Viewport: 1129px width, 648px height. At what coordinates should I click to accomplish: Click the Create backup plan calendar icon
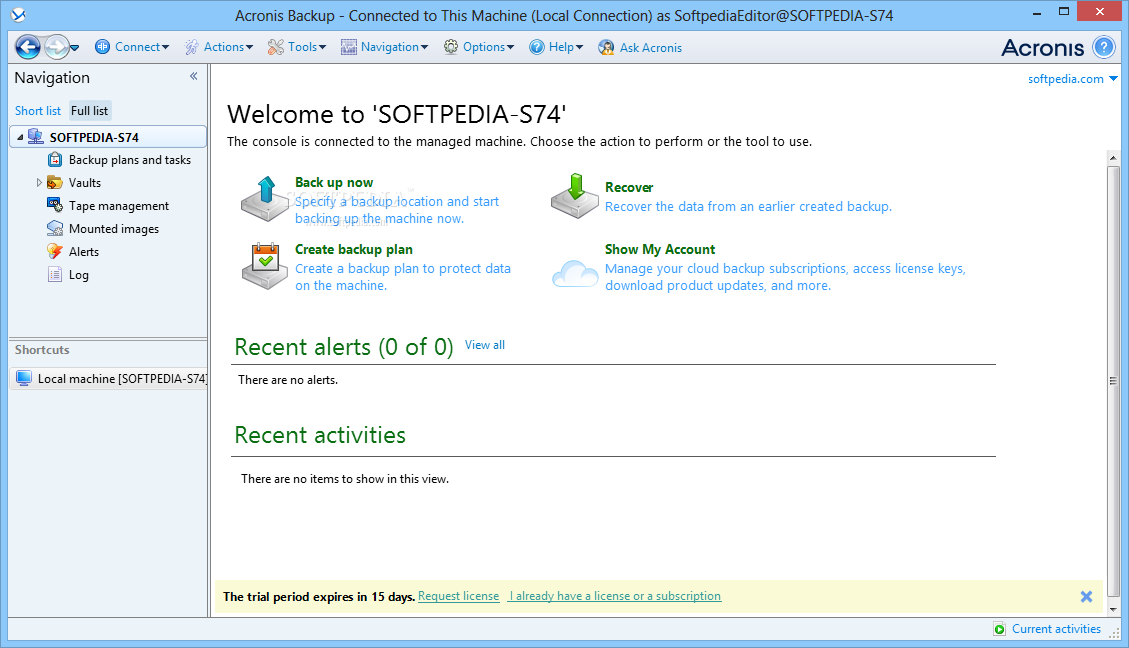pyautogui.click(x=265, y=266)
